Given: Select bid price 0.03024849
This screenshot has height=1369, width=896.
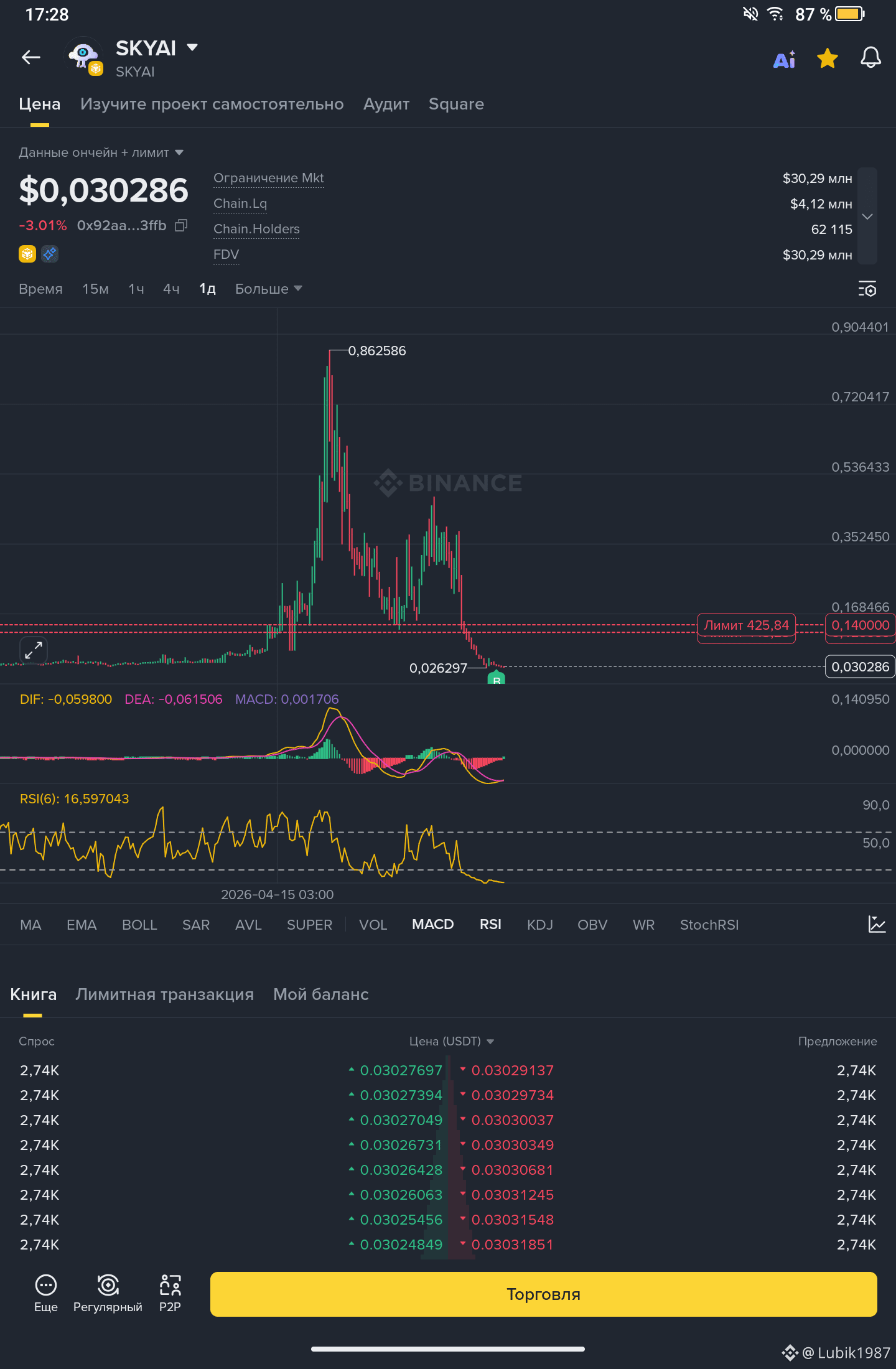Looking at the screenshot, I should [401, 1245].
